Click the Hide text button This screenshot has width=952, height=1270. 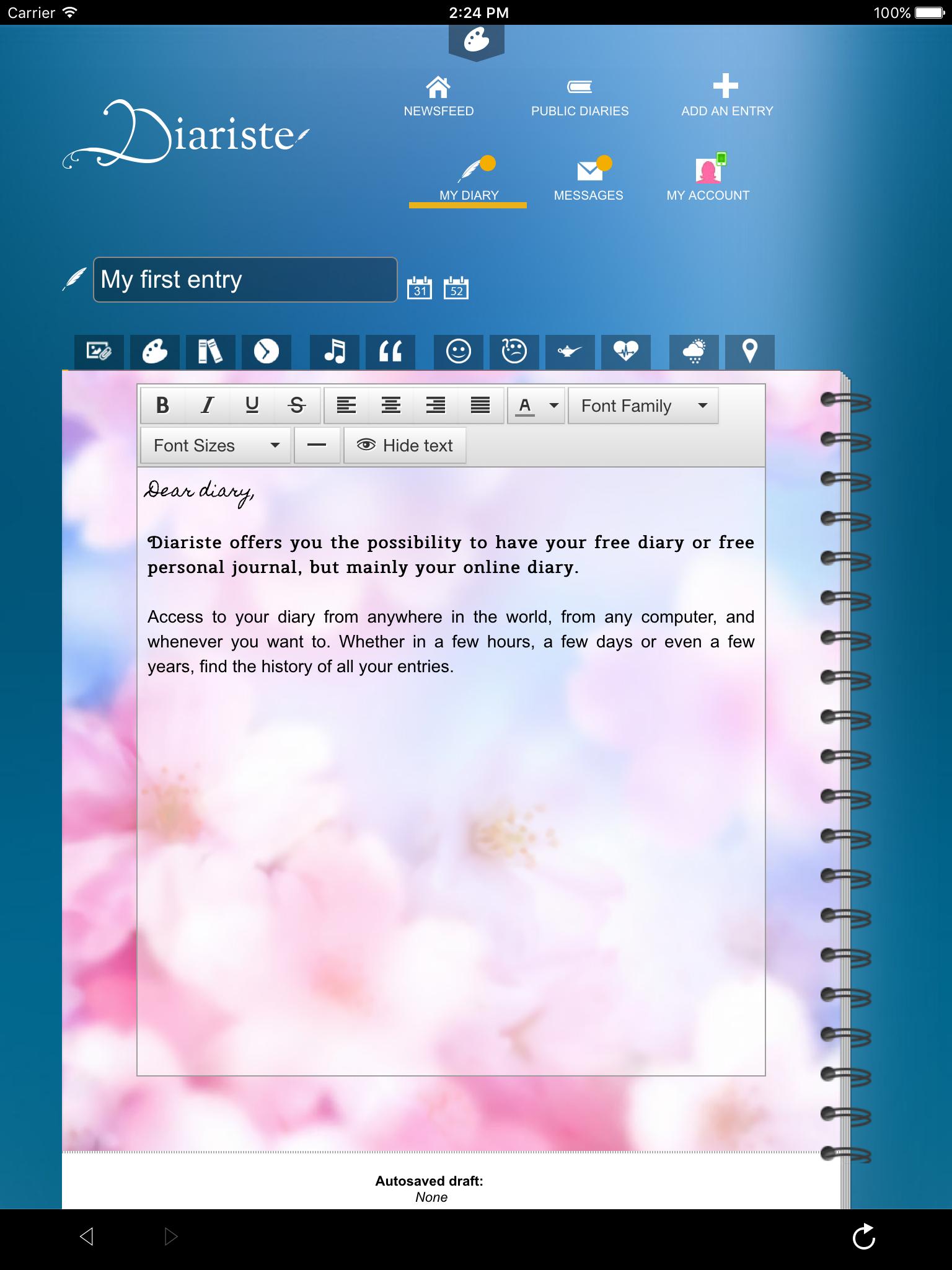pyautogui.click(x=405, y=445)
